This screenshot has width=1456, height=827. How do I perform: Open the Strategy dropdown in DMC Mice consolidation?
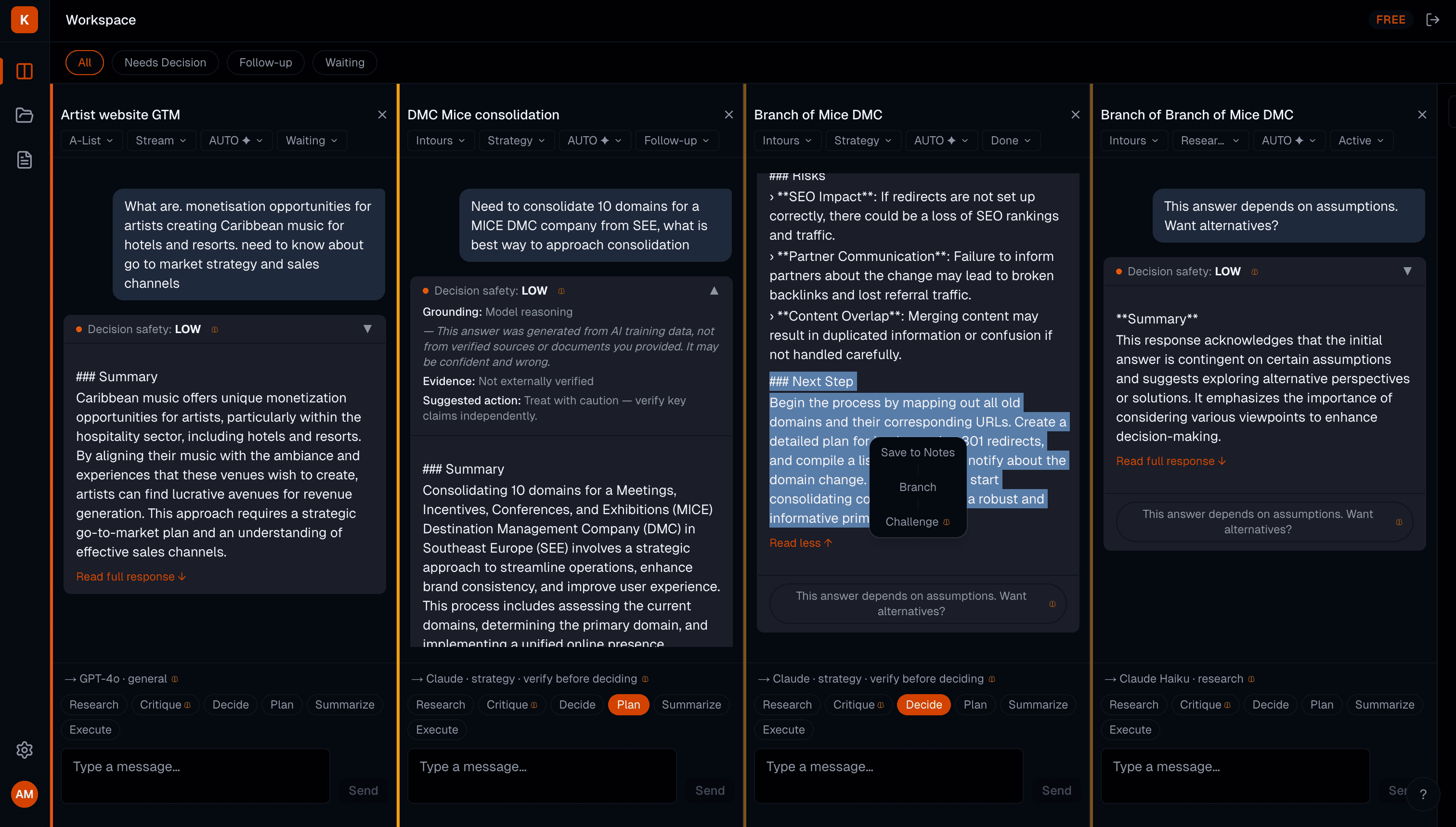(x=516, y=140)
